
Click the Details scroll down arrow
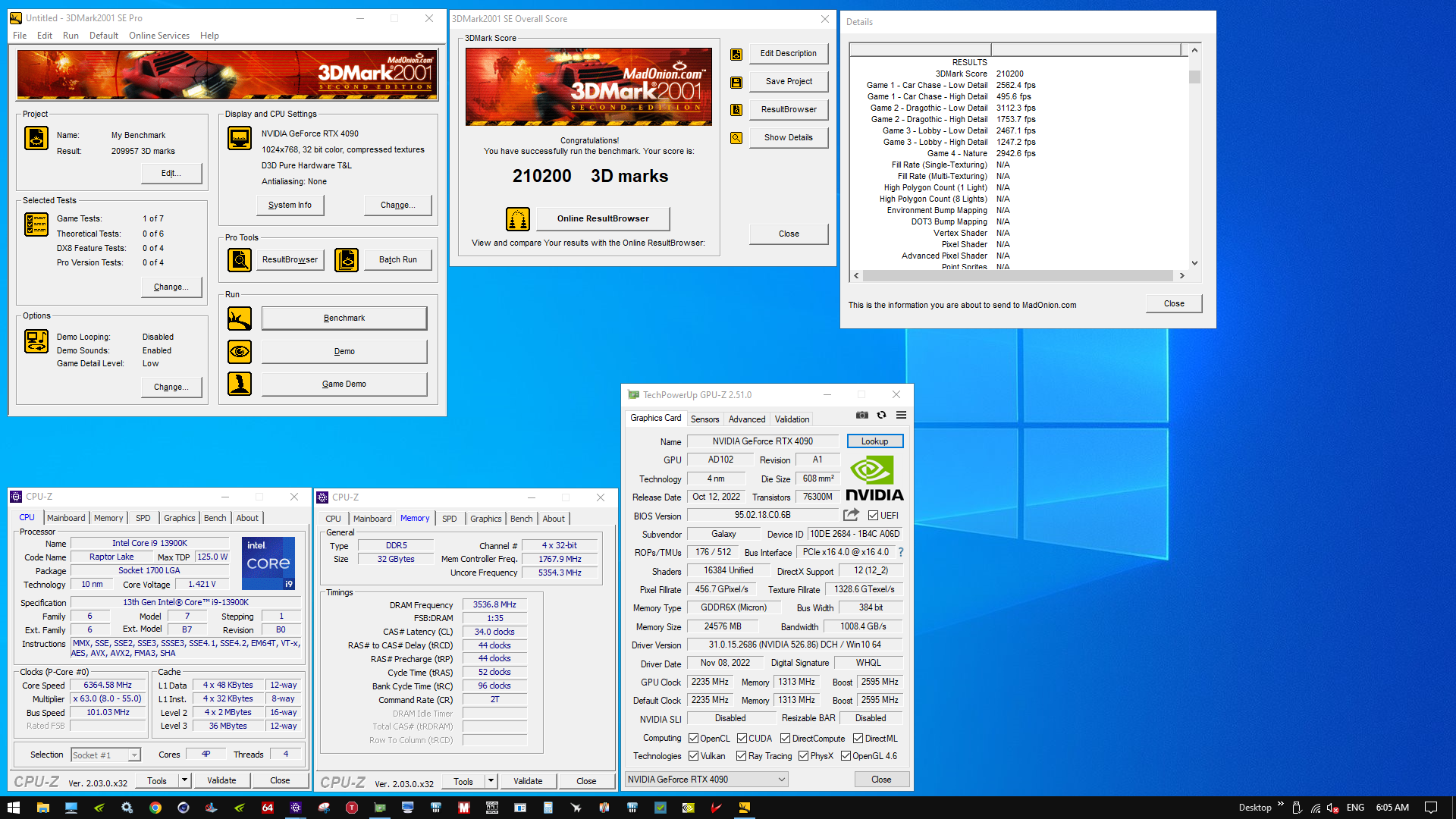1194,263
